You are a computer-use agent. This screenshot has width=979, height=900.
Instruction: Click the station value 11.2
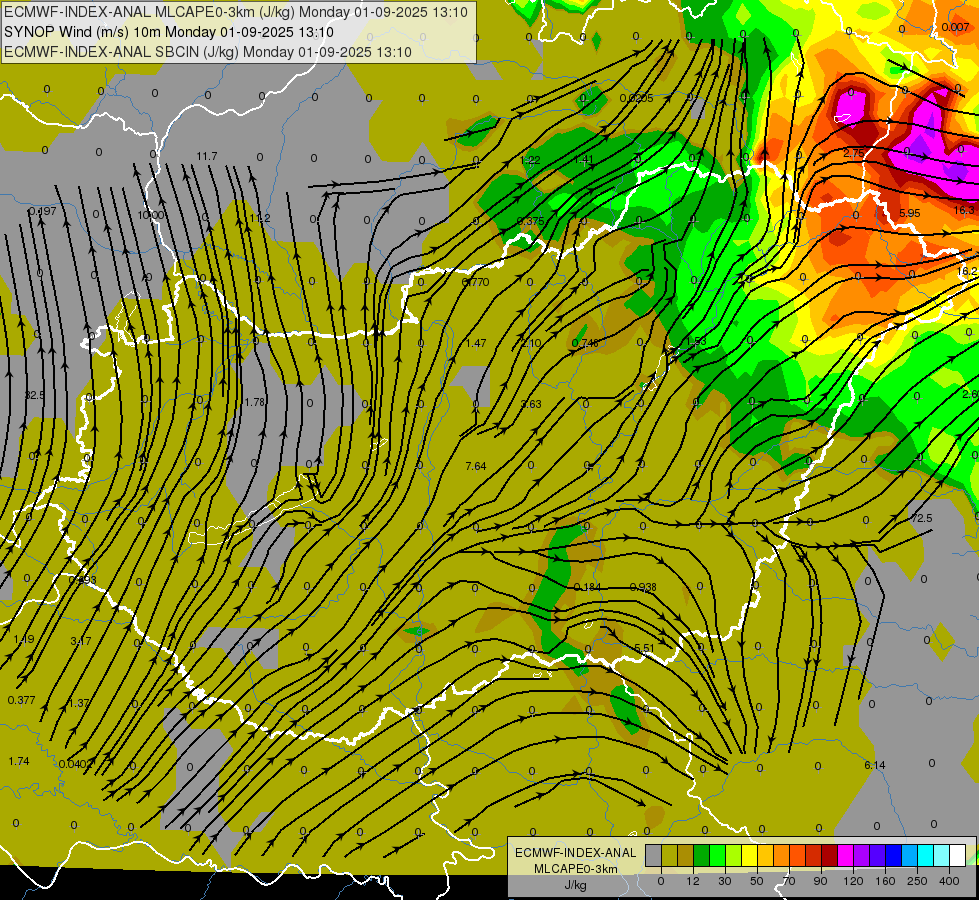pyautogui.click(x=260, y=218)
